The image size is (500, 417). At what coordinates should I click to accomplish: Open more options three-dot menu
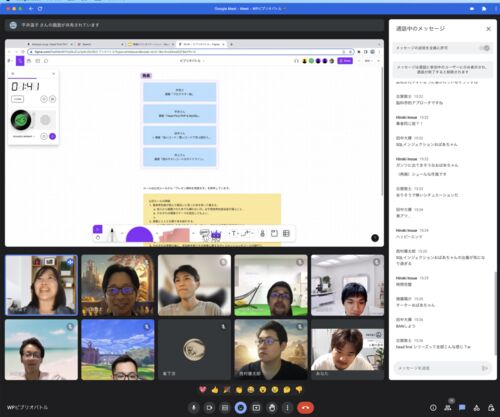[x=287, y=408]
